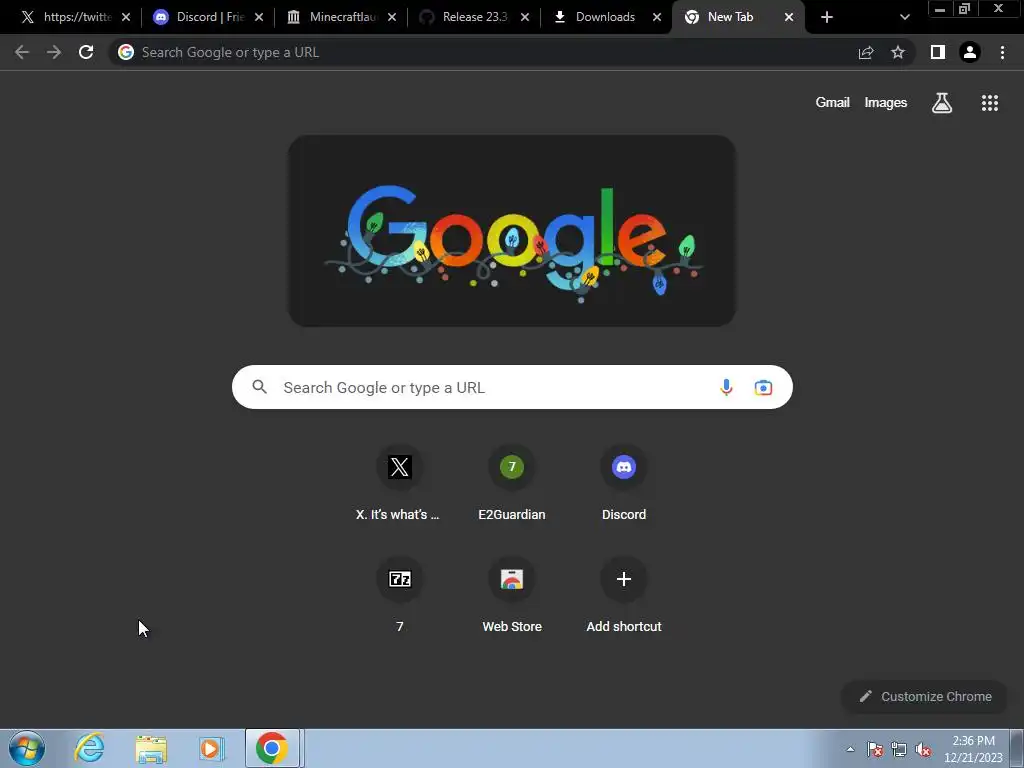Open the profile avatar menu
Viewport: 1024px width, 768px height.
pyautogui.click(x=970, y=52)
